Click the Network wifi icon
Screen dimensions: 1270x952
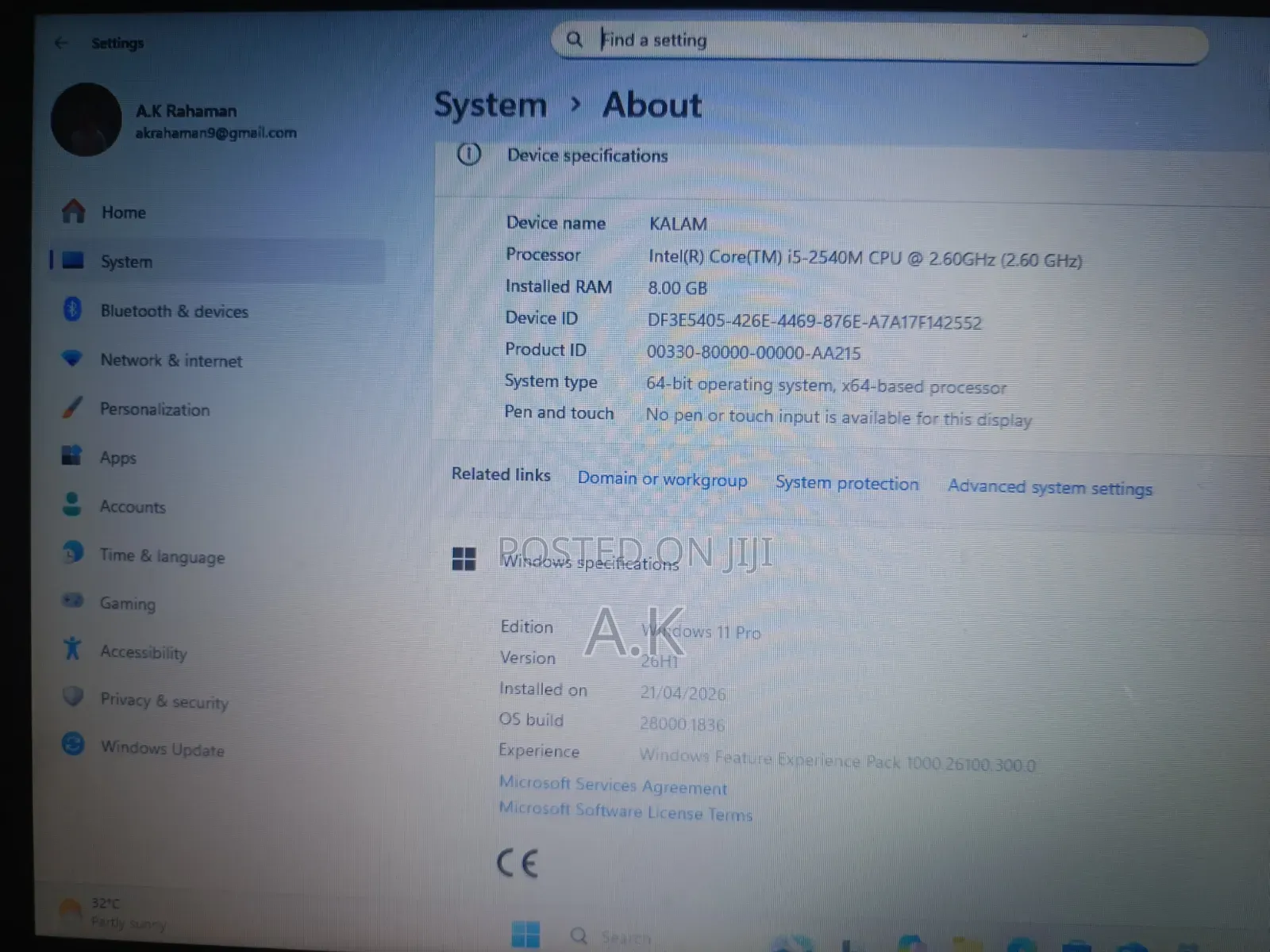(x=72, y=359)
